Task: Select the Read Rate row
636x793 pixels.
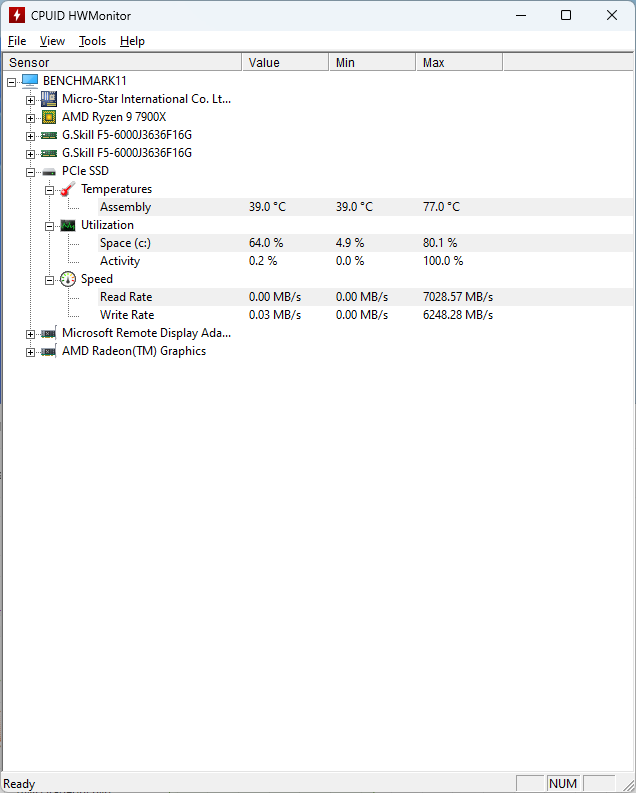Action: 126,297
